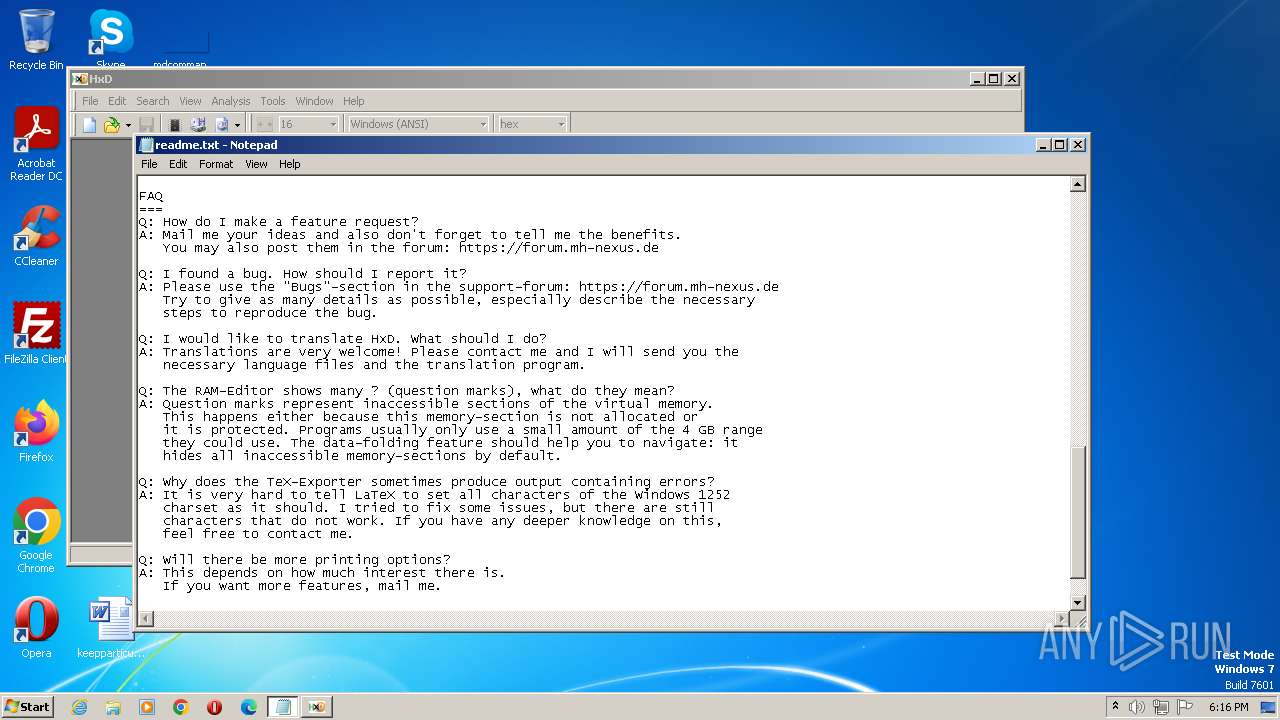Open HxD File menu
The height and width of the screenshot is (720, 1280).
90,101
